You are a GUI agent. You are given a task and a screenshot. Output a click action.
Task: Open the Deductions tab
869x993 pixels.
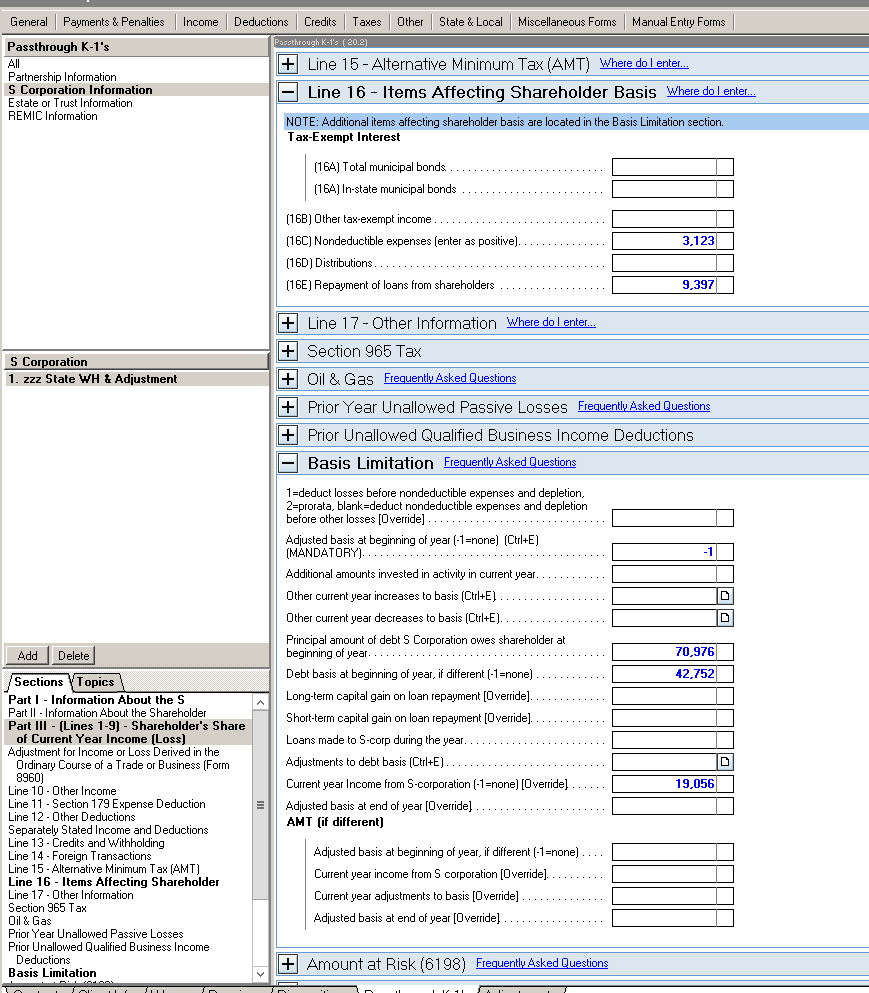tap(260, 21)
